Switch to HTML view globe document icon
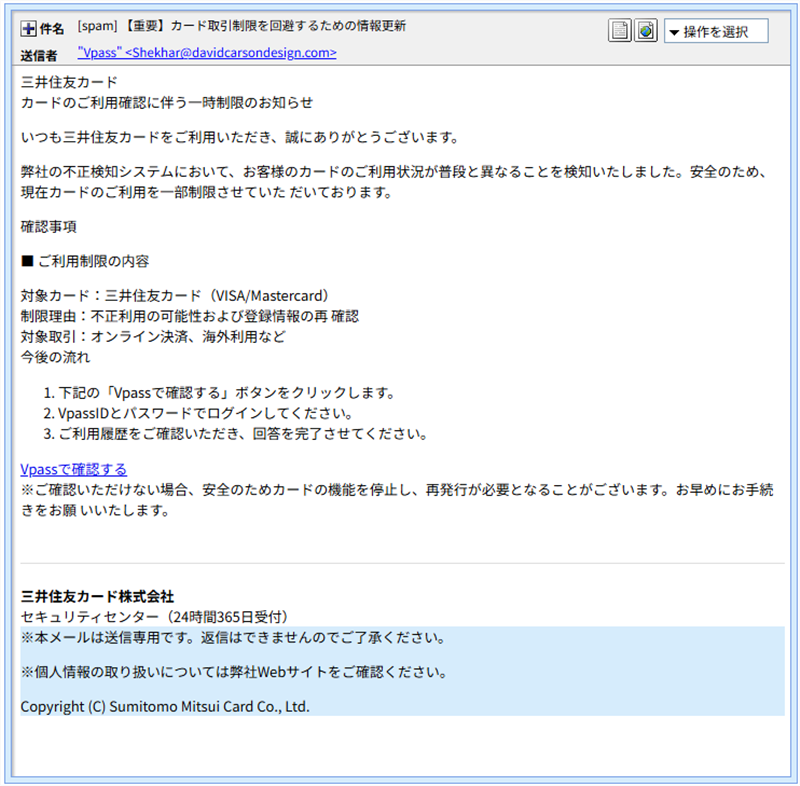This screenshot has height=786, width=800. tap(646, 31)
